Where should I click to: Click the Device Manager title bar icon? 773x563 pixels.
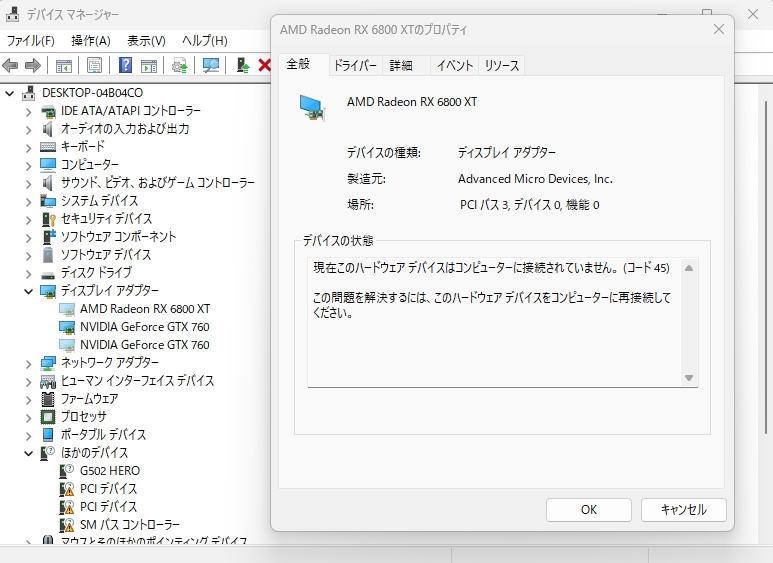click(12, 14)
